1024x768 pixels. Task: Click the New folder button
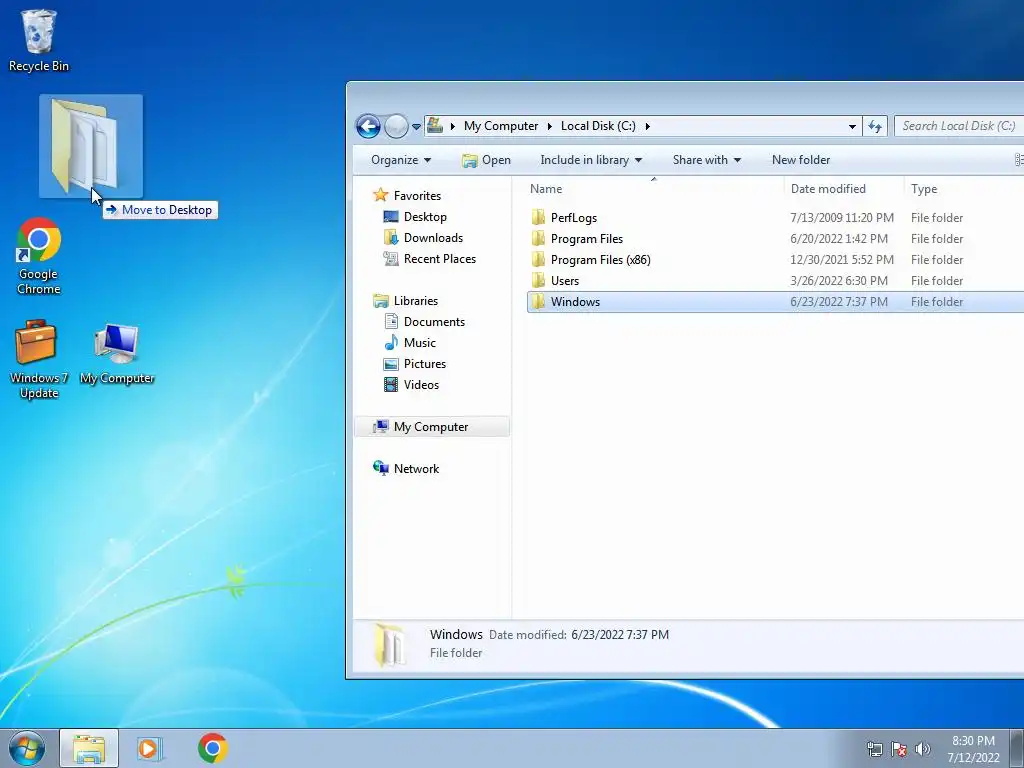point(801,160)
